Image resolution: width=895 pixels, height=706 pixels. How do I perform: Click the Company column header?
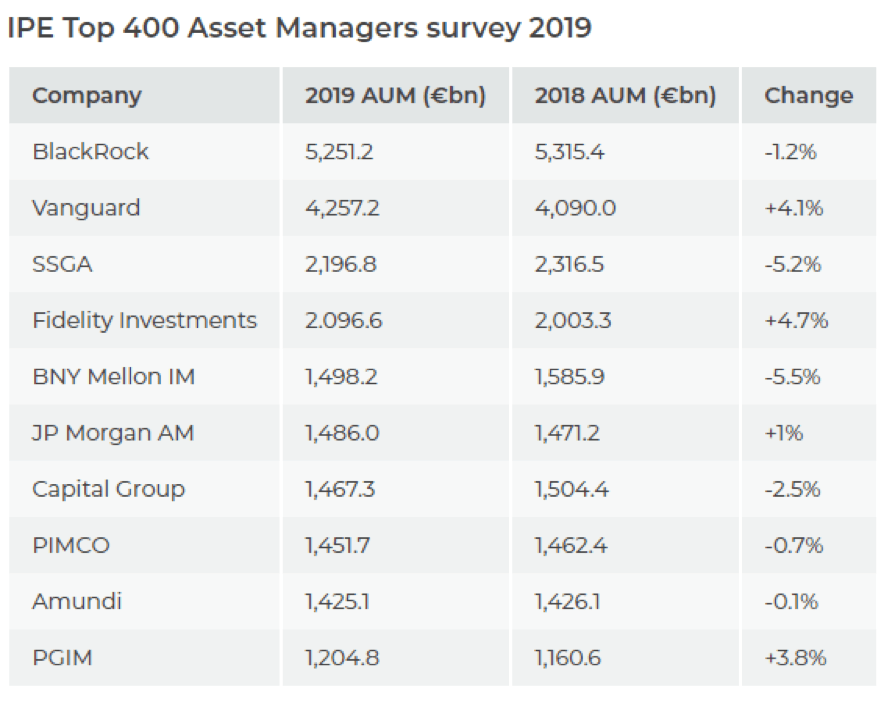[87, 96]
